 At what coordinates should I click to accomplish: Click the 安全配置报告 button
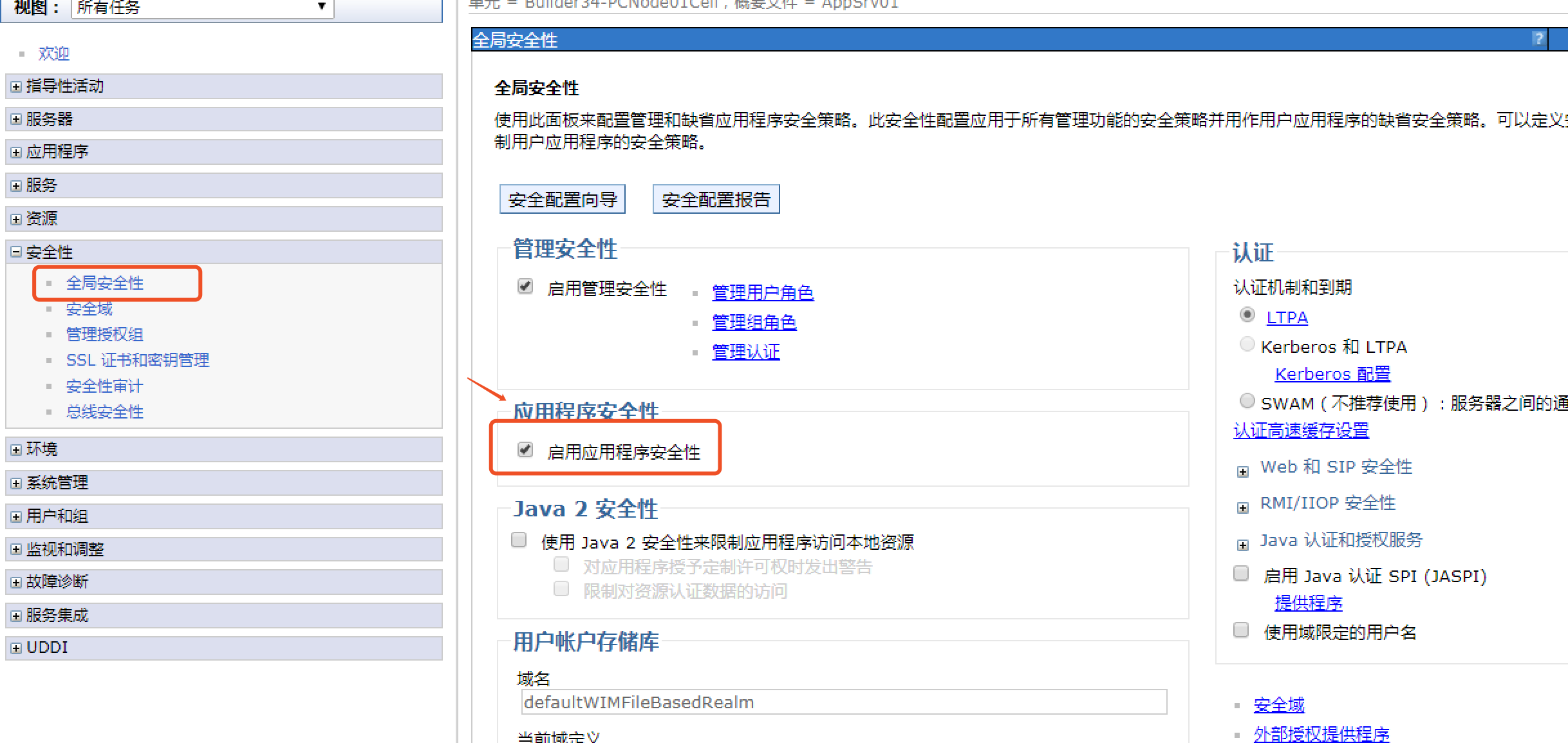click(716, 199)
